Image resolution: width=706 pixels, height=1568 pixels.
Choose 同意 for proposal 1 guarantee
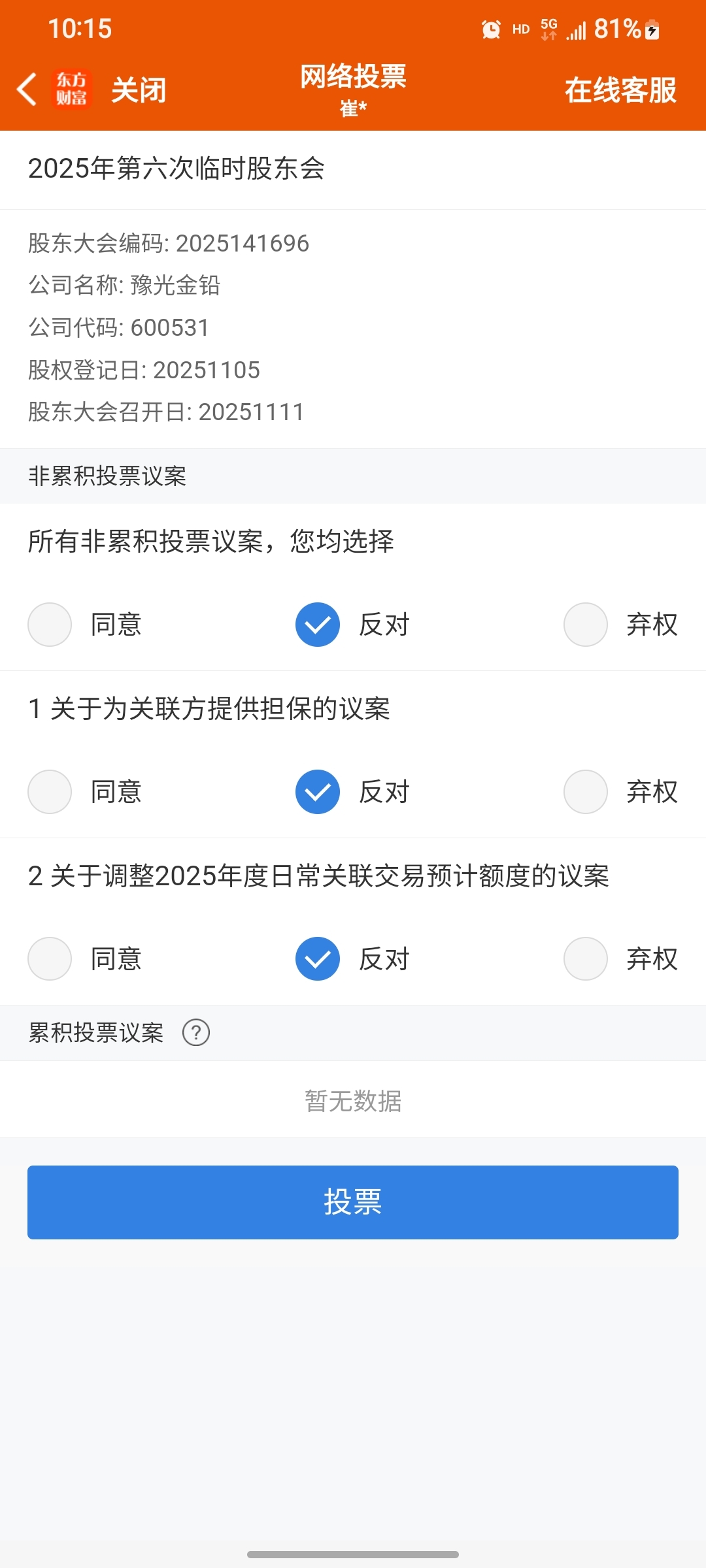click(50, 792)
